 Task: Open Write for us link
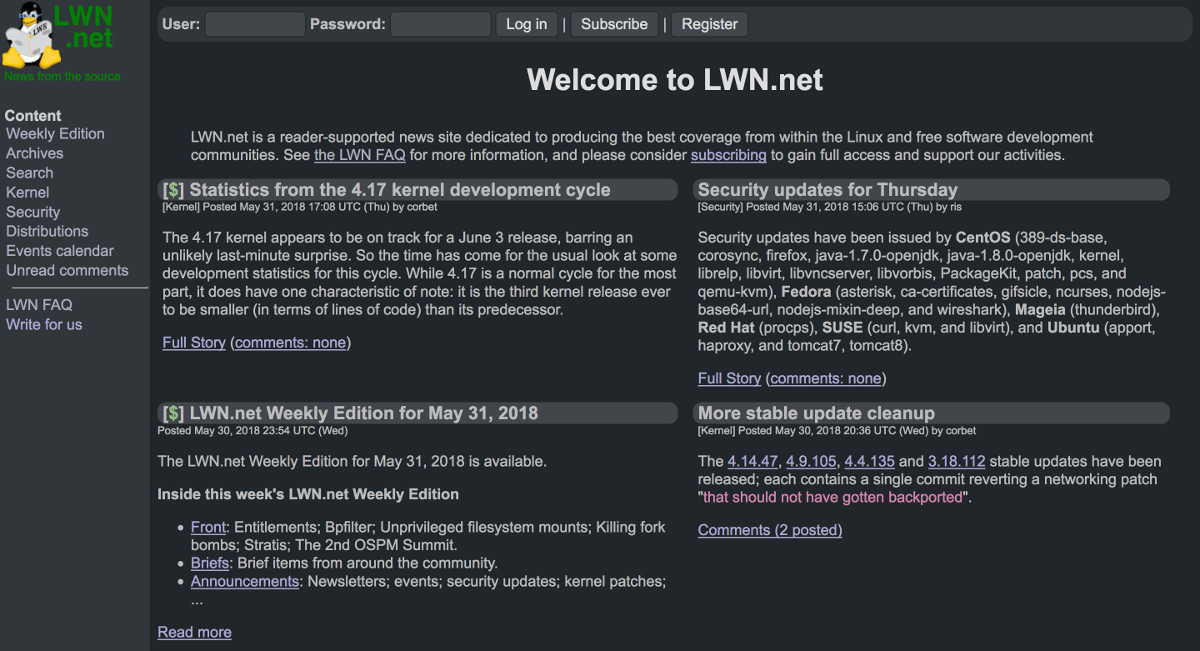44,325
